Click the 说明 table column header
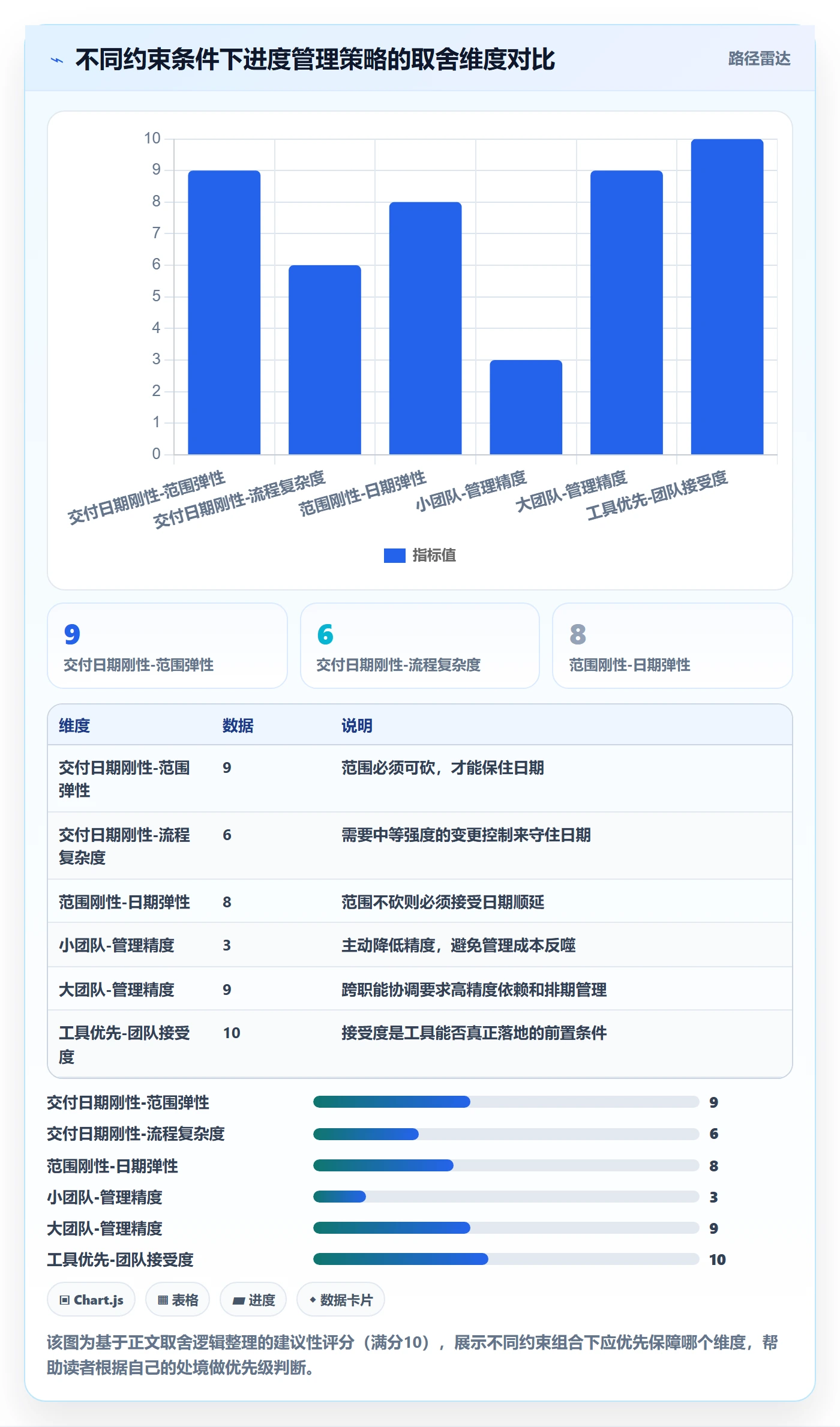The image size is (840, 1427). click(x=357, y=726)
